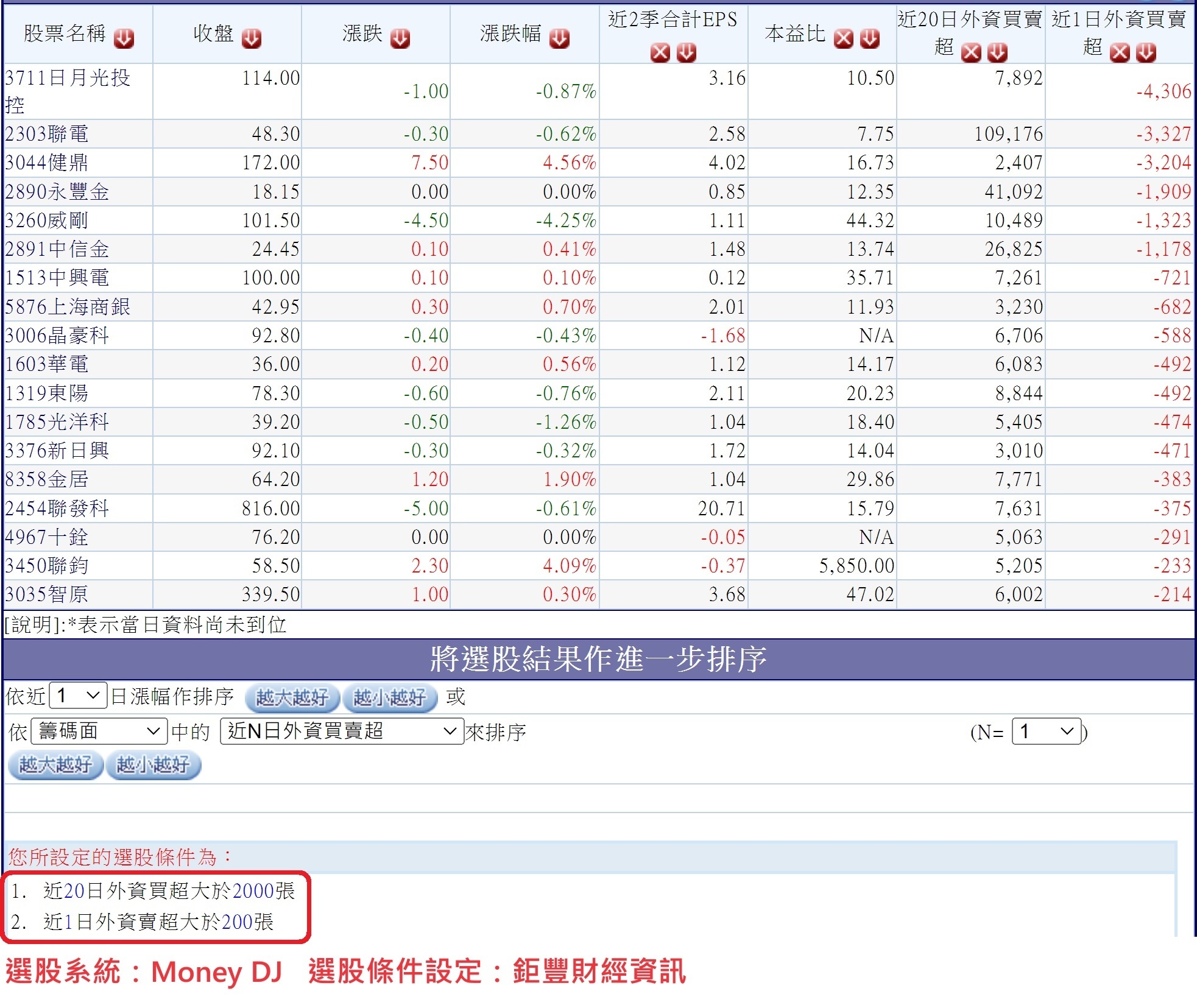
Task: Remove the 近2季合計EPS column with its X icon
Action: 660,53
